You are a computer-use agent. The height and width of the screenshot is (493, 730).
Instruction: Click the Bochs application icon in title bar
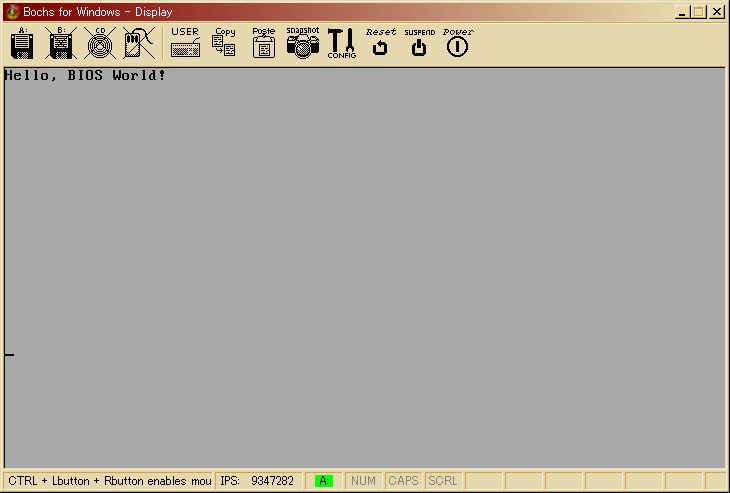13,12
